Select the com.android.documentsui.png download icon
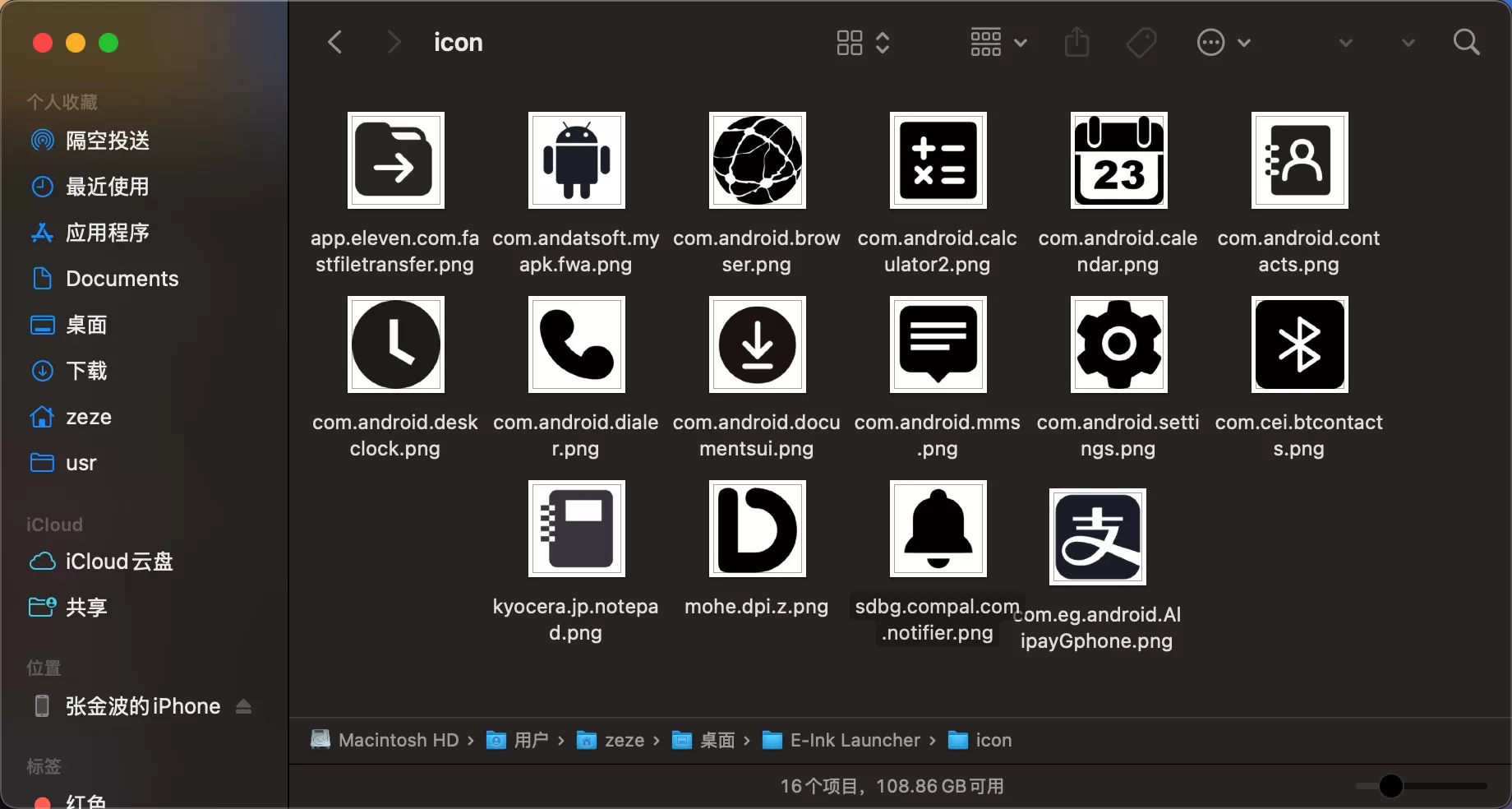Viewport: 1512px width, 809px height. tap(757, 344)
